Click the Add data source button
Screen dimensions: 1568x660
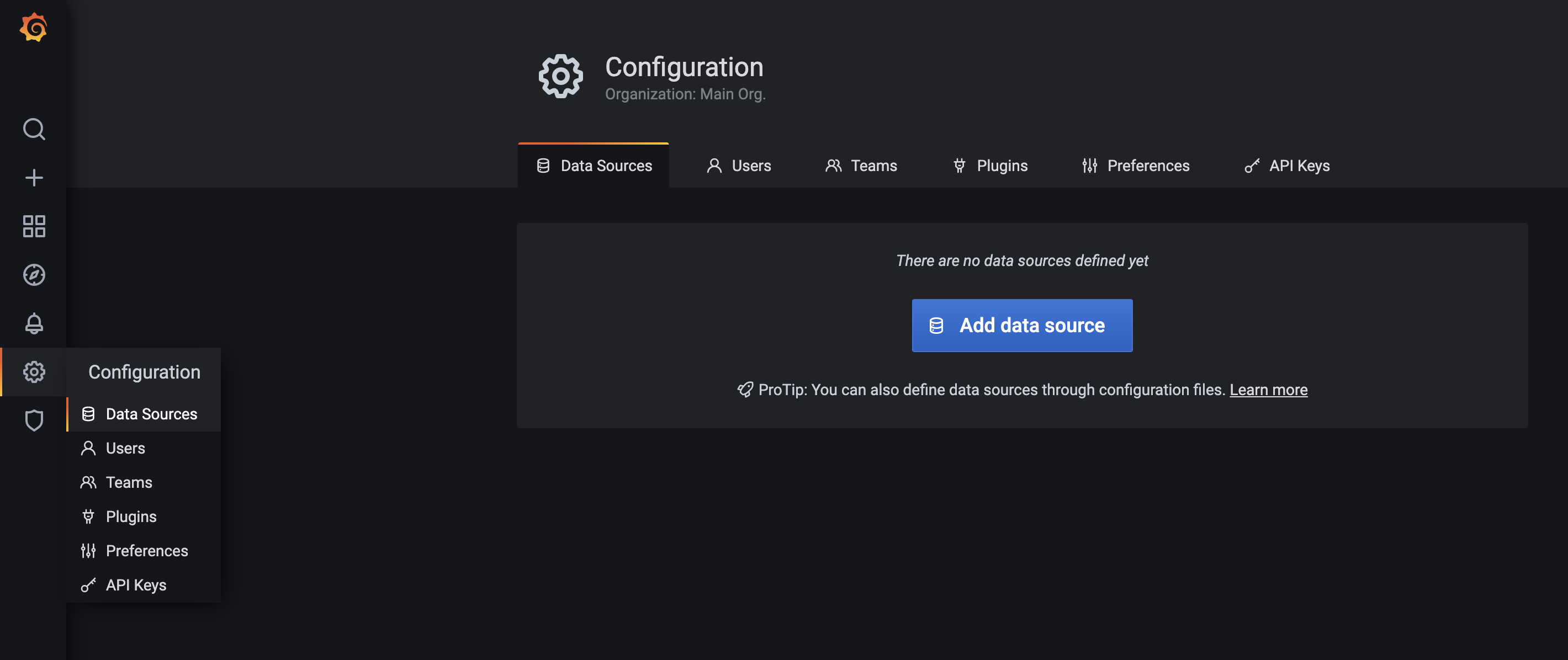click(x=1021, y=326)
